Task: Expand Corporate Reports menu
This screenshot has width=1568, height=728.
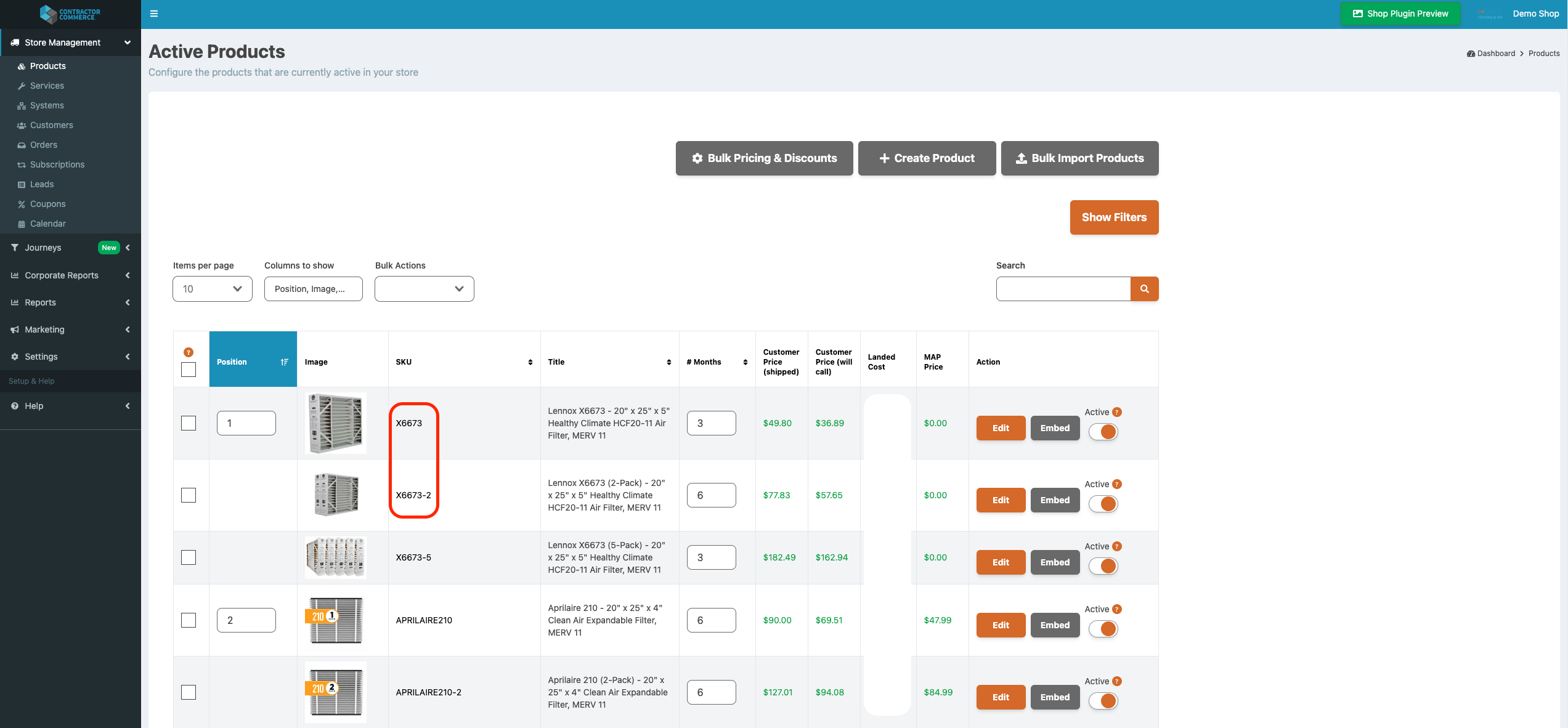Action: point(70,275)
